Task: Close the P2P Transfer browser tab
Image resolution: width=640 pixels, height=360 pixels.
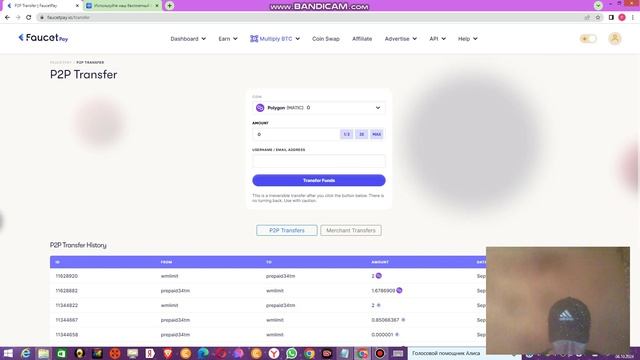Action: click(x=77, y=6)
